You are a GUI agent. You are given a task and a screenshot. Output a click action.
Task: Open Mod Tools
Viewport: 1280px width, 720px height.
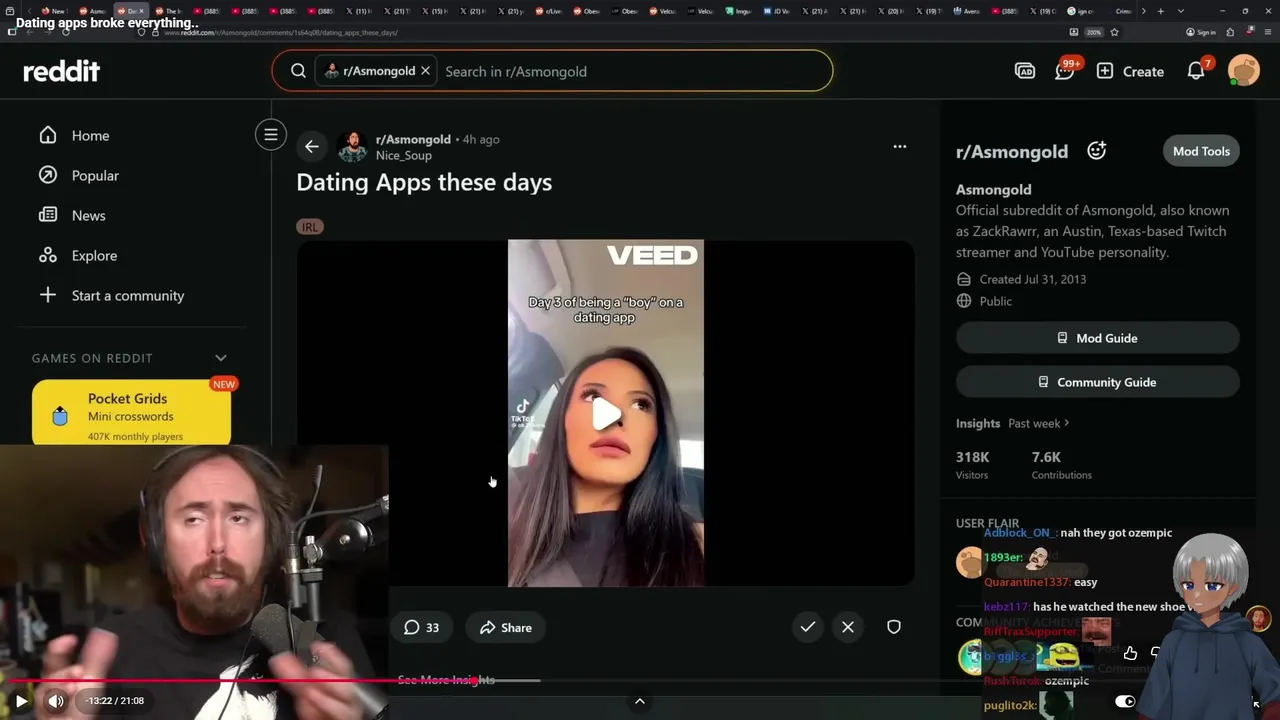click(x=1201, y=151)
